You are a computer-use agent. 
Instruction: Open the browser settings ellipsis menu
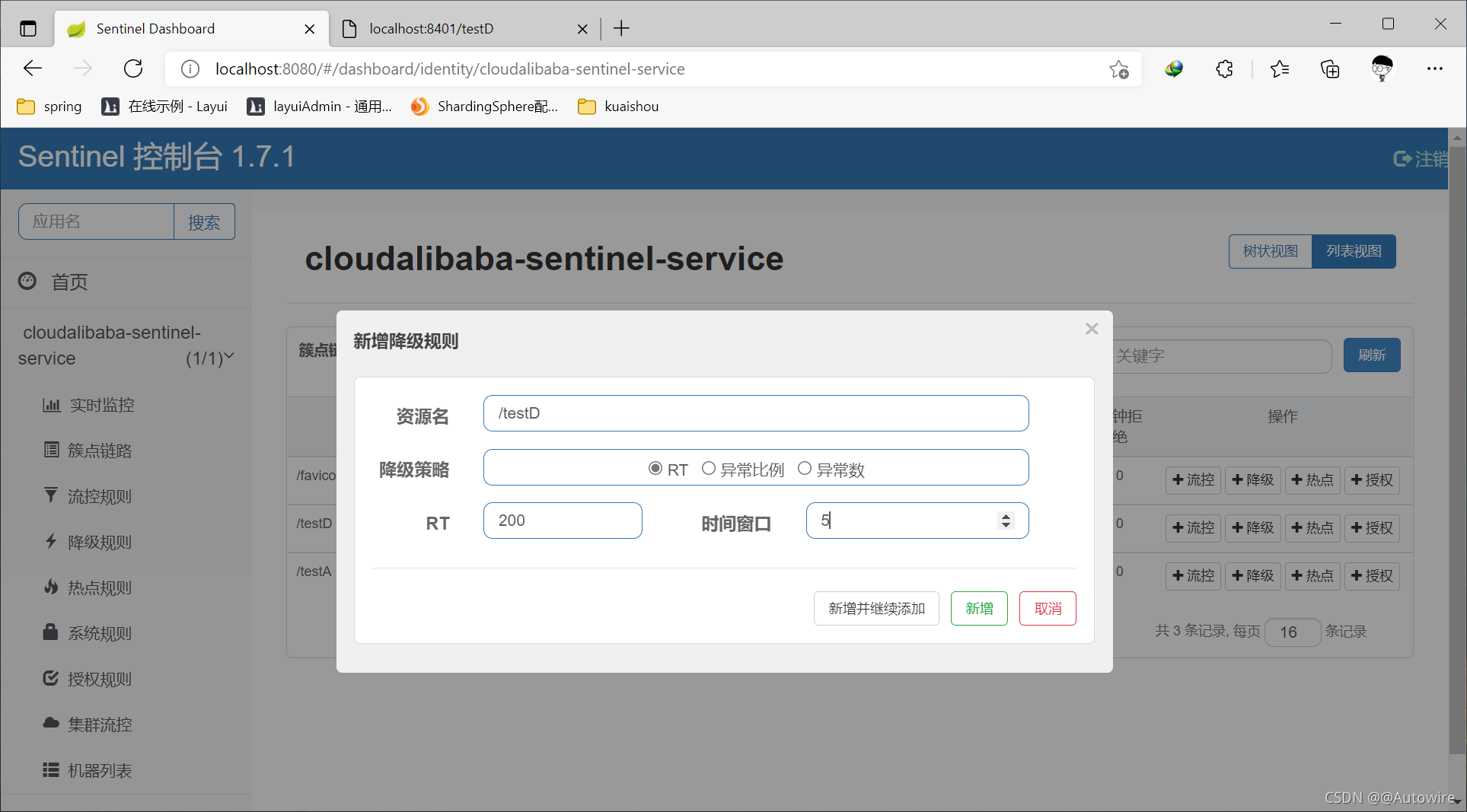point(1435,68)
